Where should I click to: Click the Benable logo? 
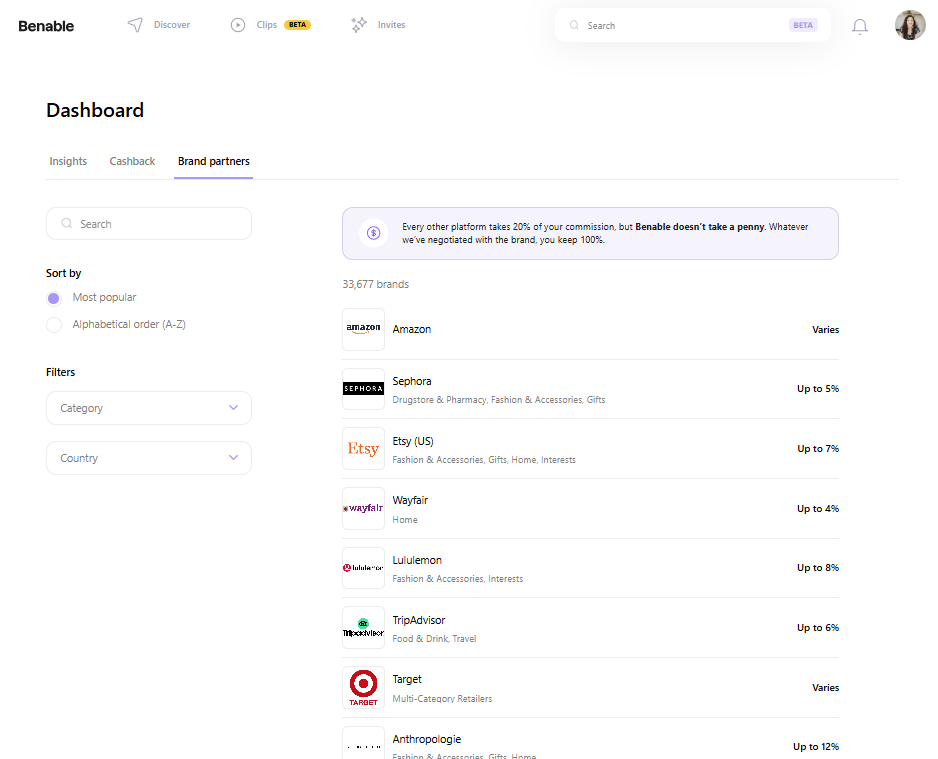[46, 26]
